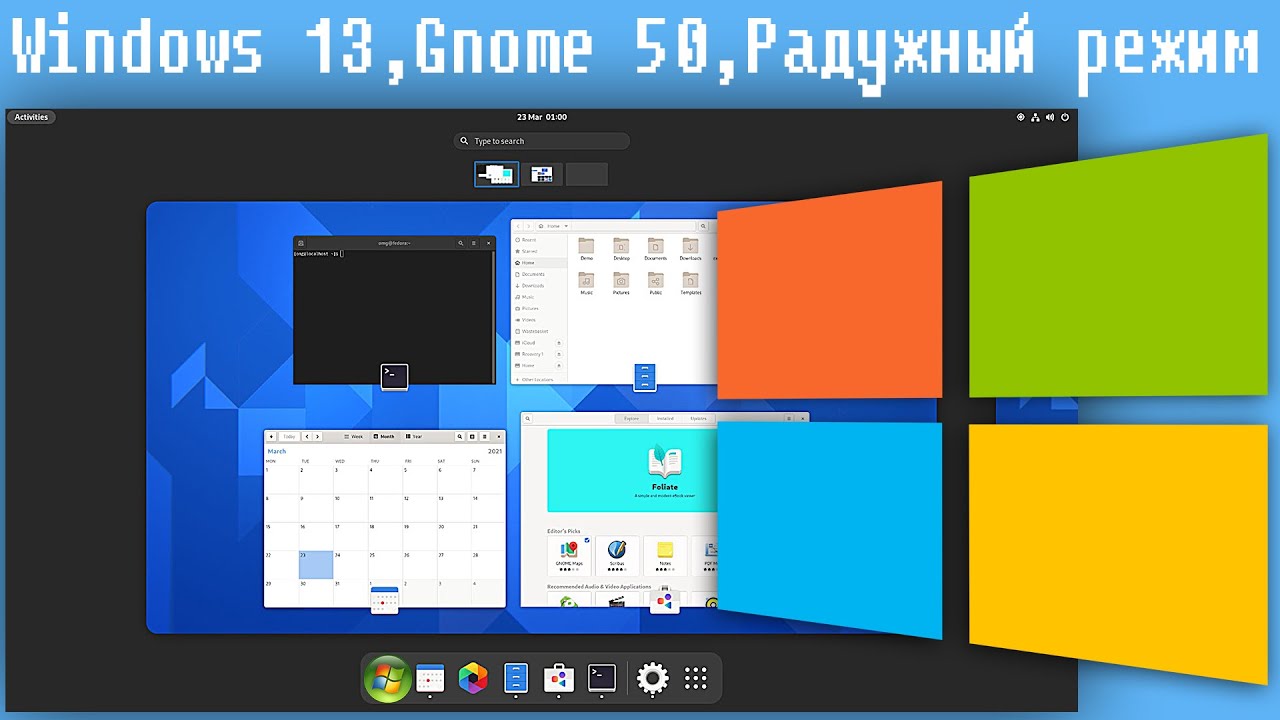Viewport: 1280px width, 720px height.
Task: Open Terminal from the dock
Action: point(602,678)
